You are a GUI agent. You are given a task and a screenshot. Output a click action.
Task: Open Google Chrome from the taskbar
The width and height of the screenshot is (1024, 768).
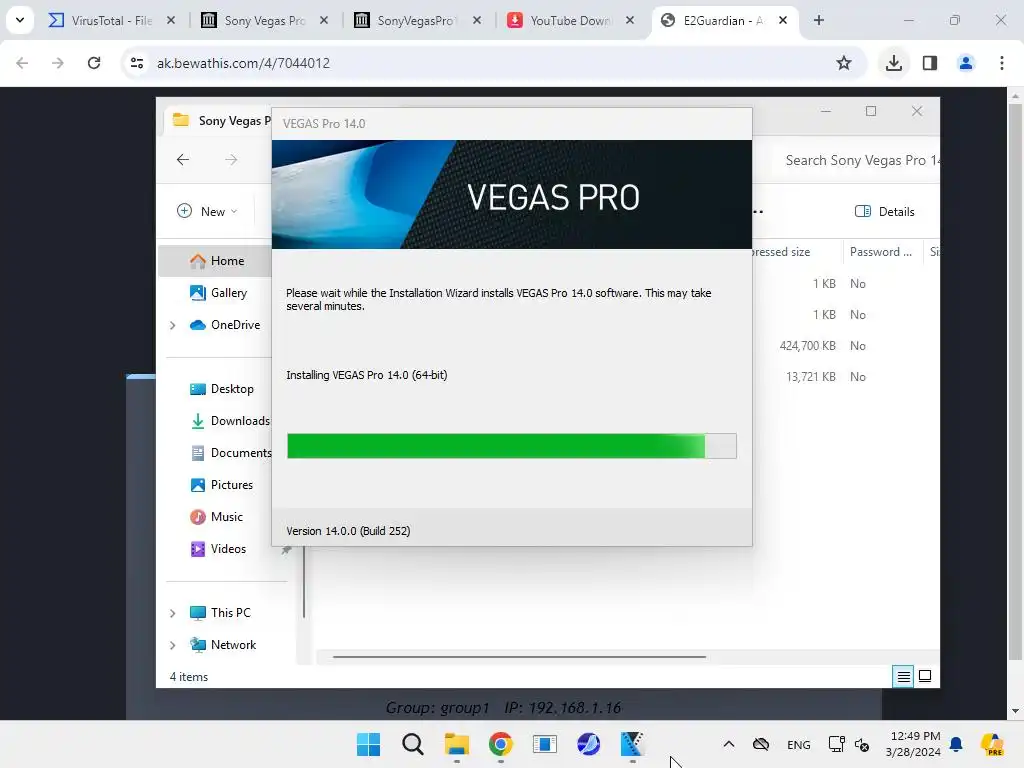[500, 744]
